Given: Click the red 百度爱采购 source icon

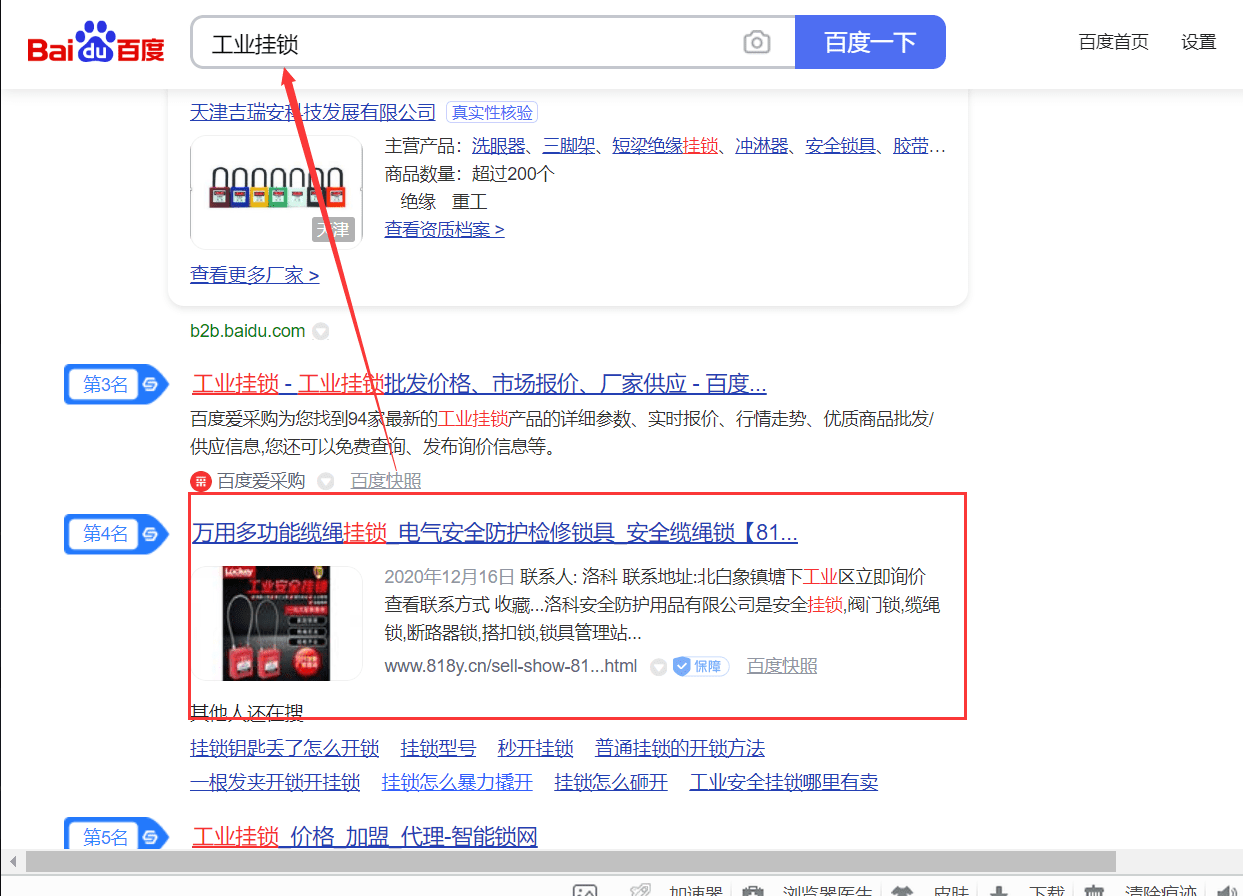Looking at the screenshot, I should pos(201,481).
